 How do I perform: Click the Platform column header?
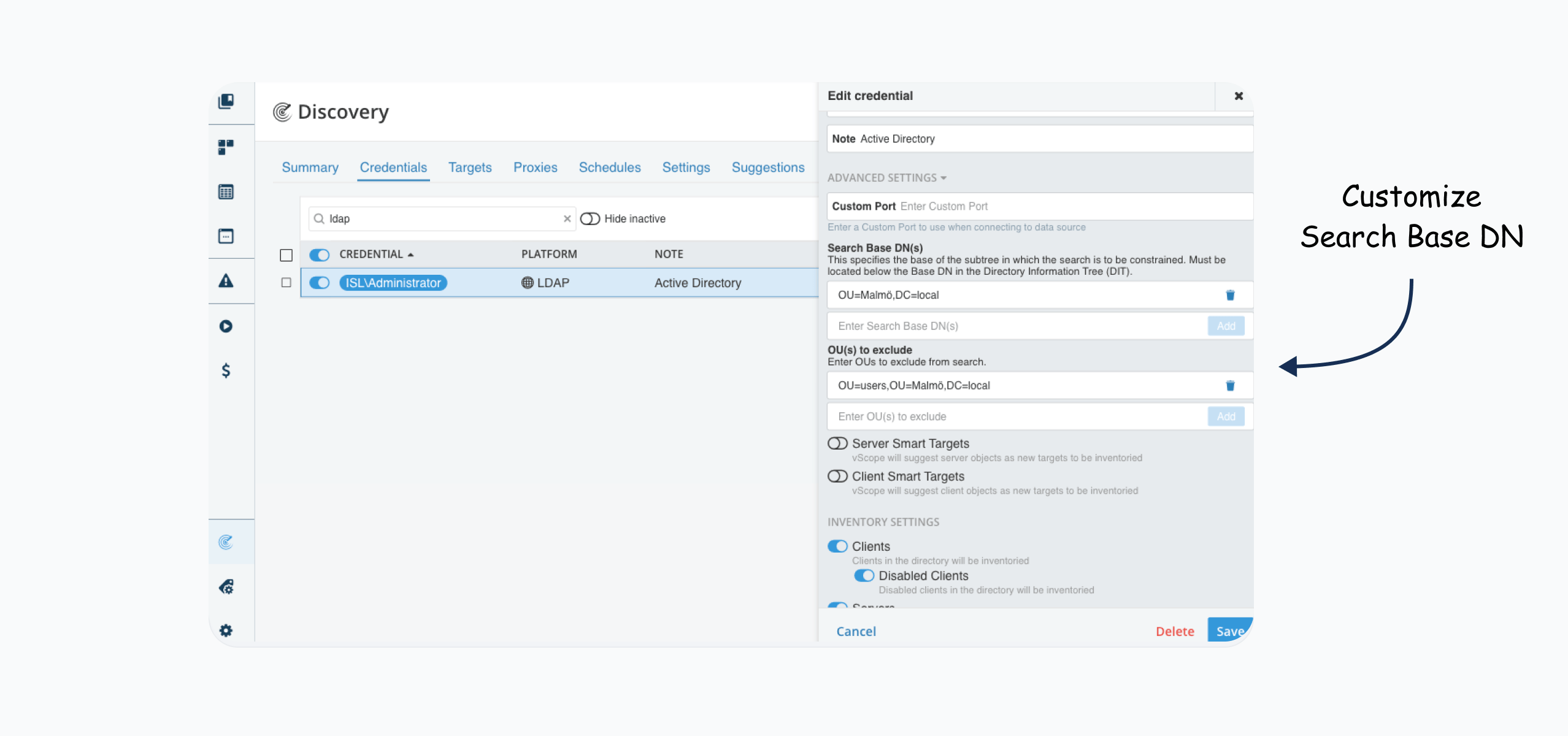tap(549, 255)
